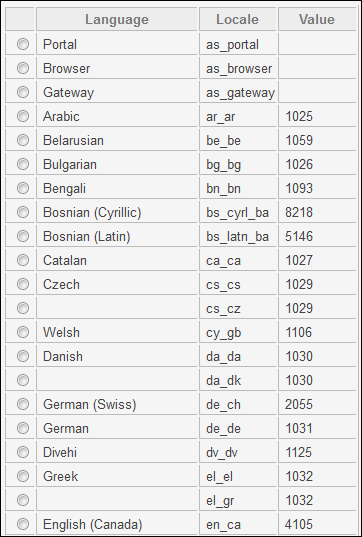The height and width of the screenshot is (537, 362).
Task: Pick the el_gr locale radio button
Action: (23, 500)
